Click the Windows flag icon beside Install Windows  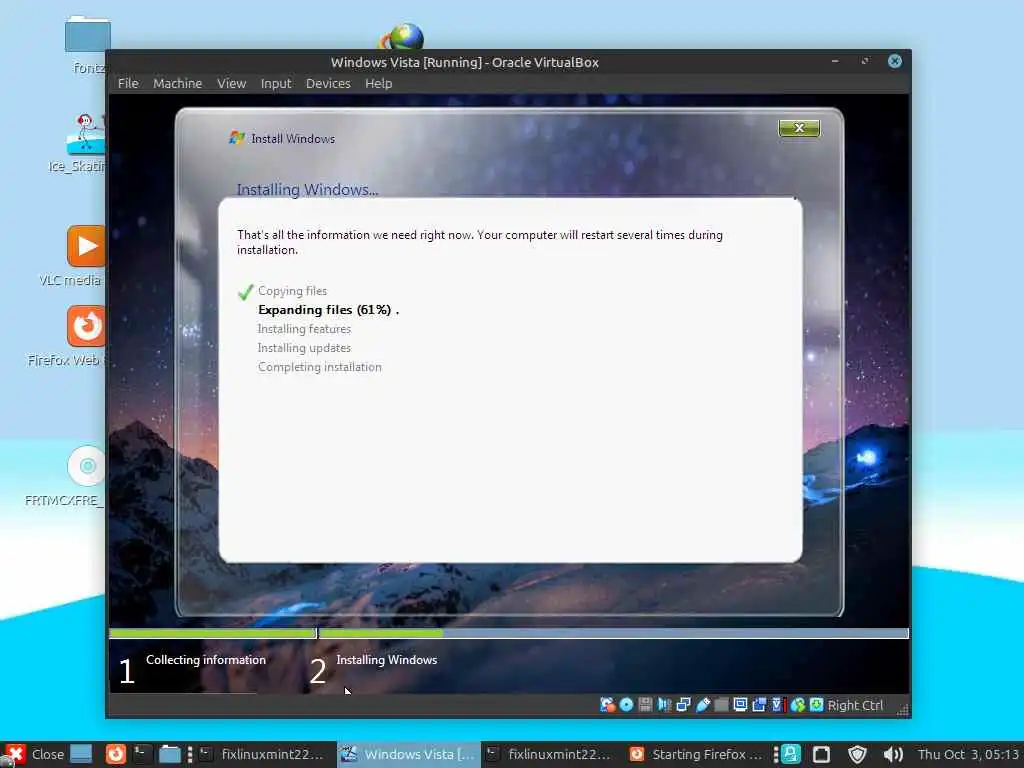(x=237, y=138)
